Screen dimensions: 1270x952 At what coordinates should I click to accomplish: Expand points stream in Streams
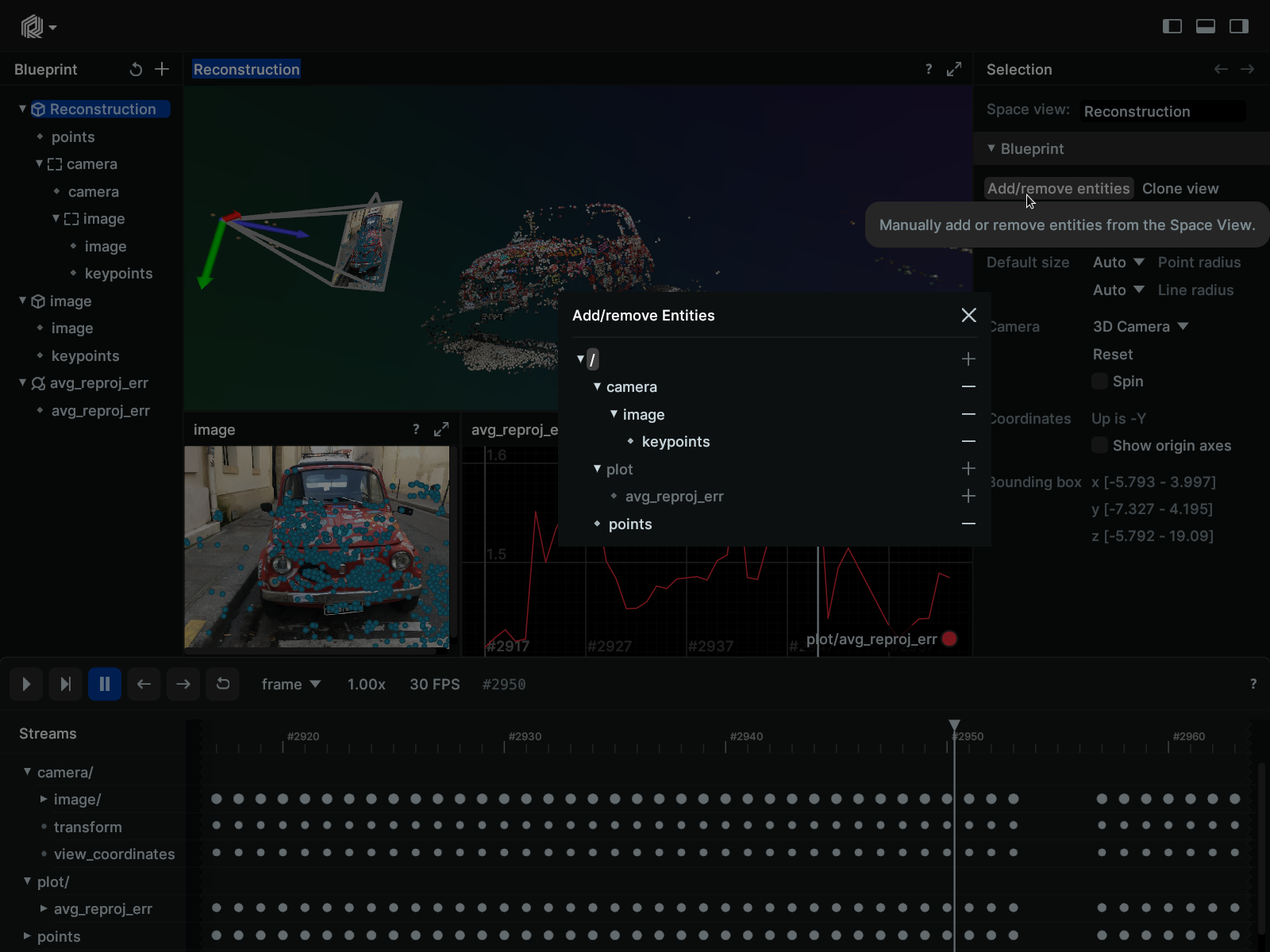[27, 936]
